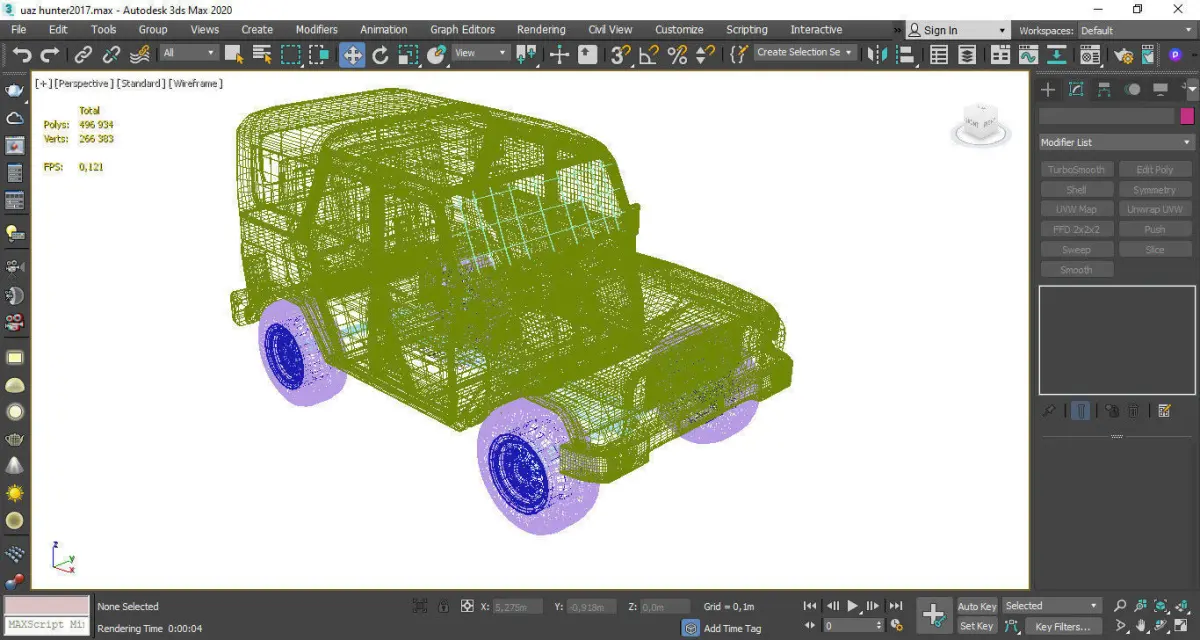Choose Bind to Space Warp tool

click(140, 54)
